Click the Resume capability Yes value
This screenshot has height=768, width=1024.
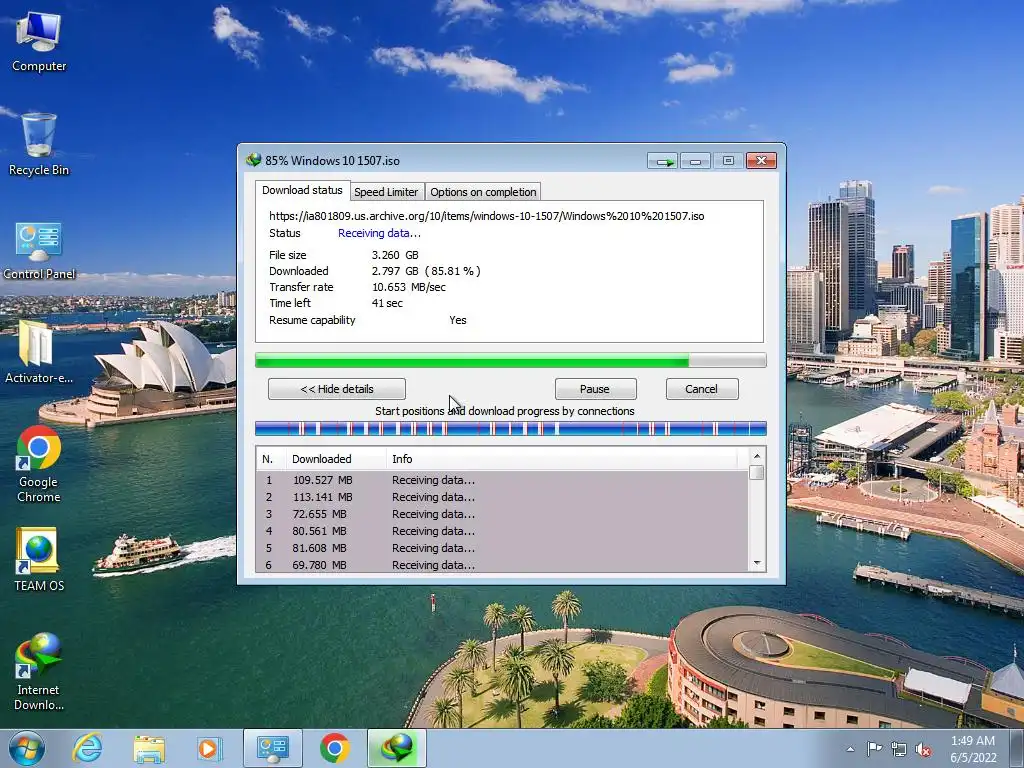(458, 320)
